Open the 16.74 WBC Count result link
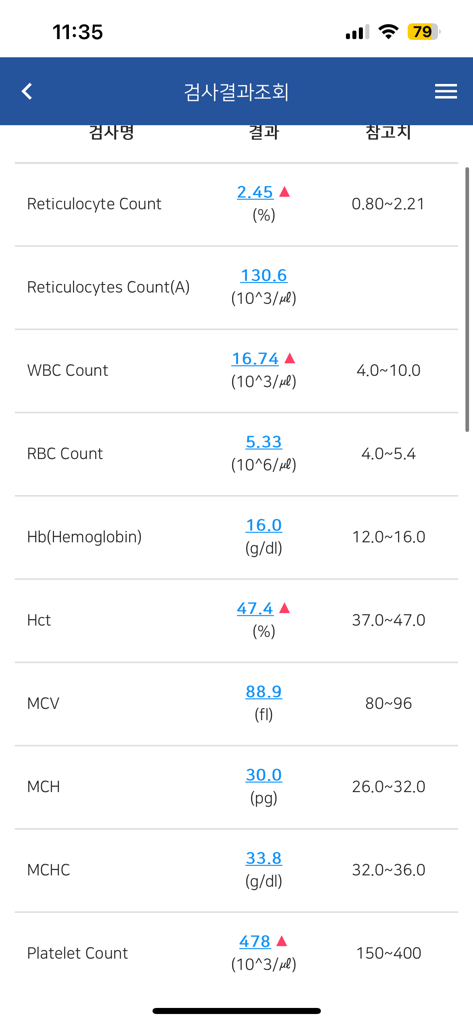 (x=255, y=359)
